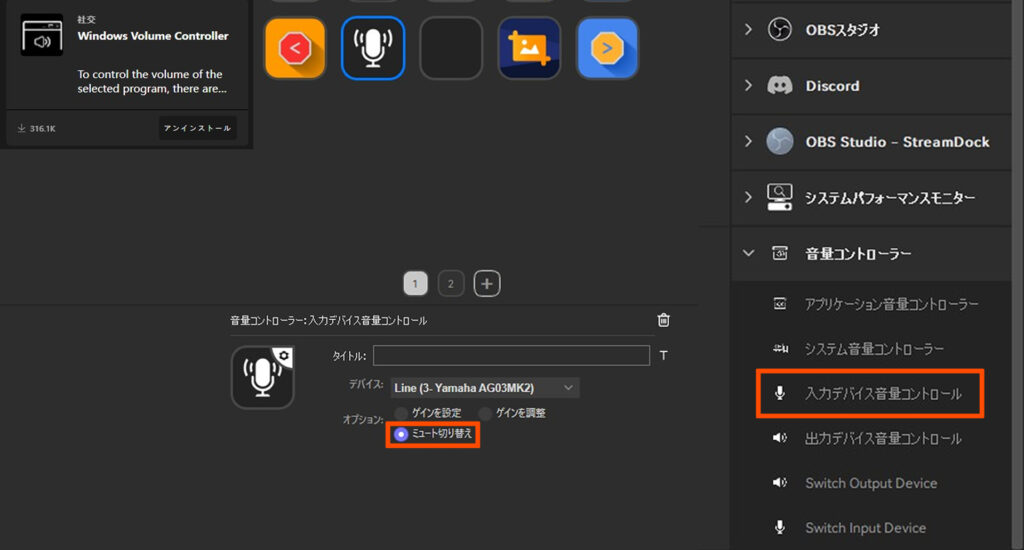The width and height of the screenshot is (1024, 550).
Task: Expand the Discord plugin category
Action: pyautogui.click(x=748, y=86)
